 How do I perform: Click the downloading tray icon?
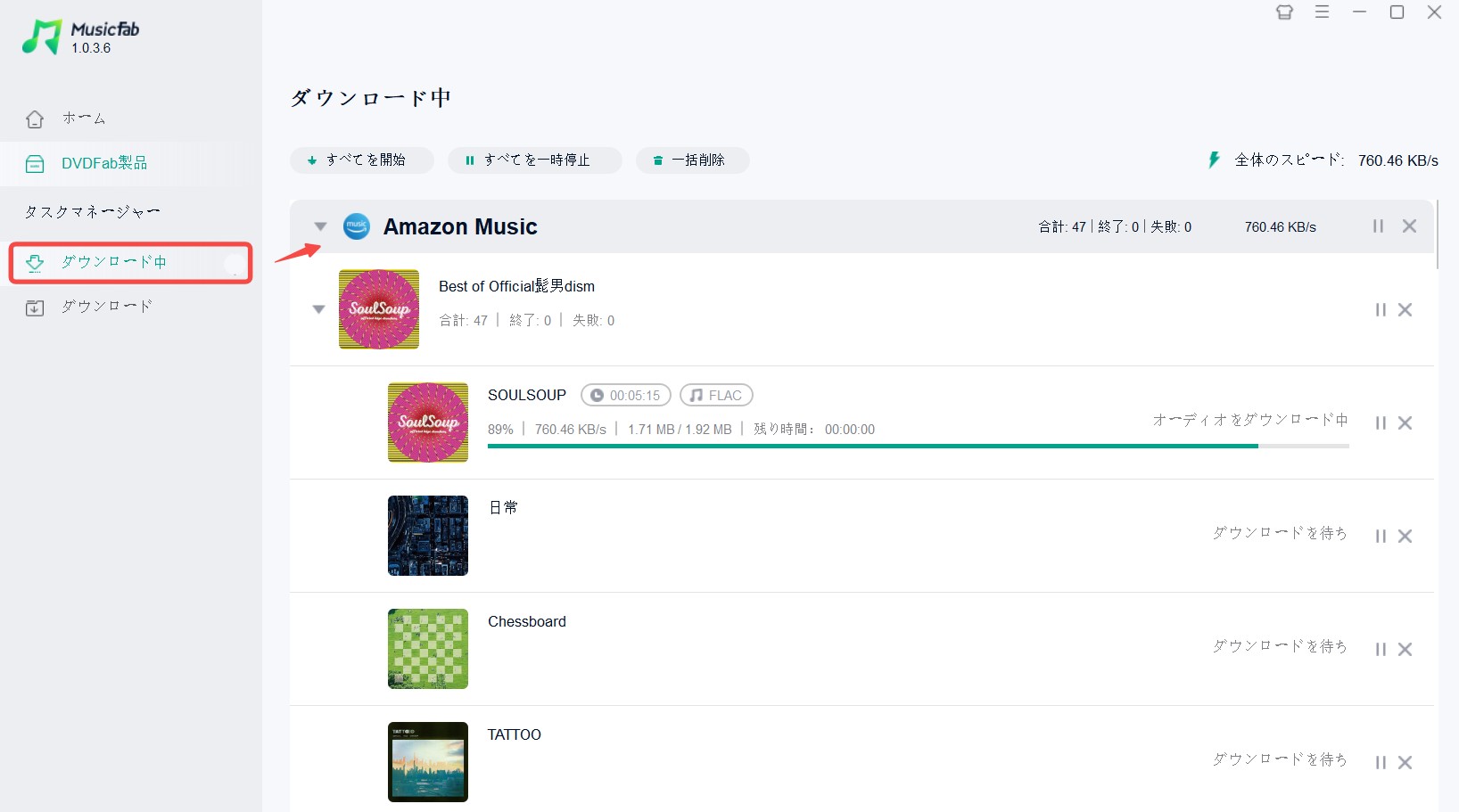(35, 263)
